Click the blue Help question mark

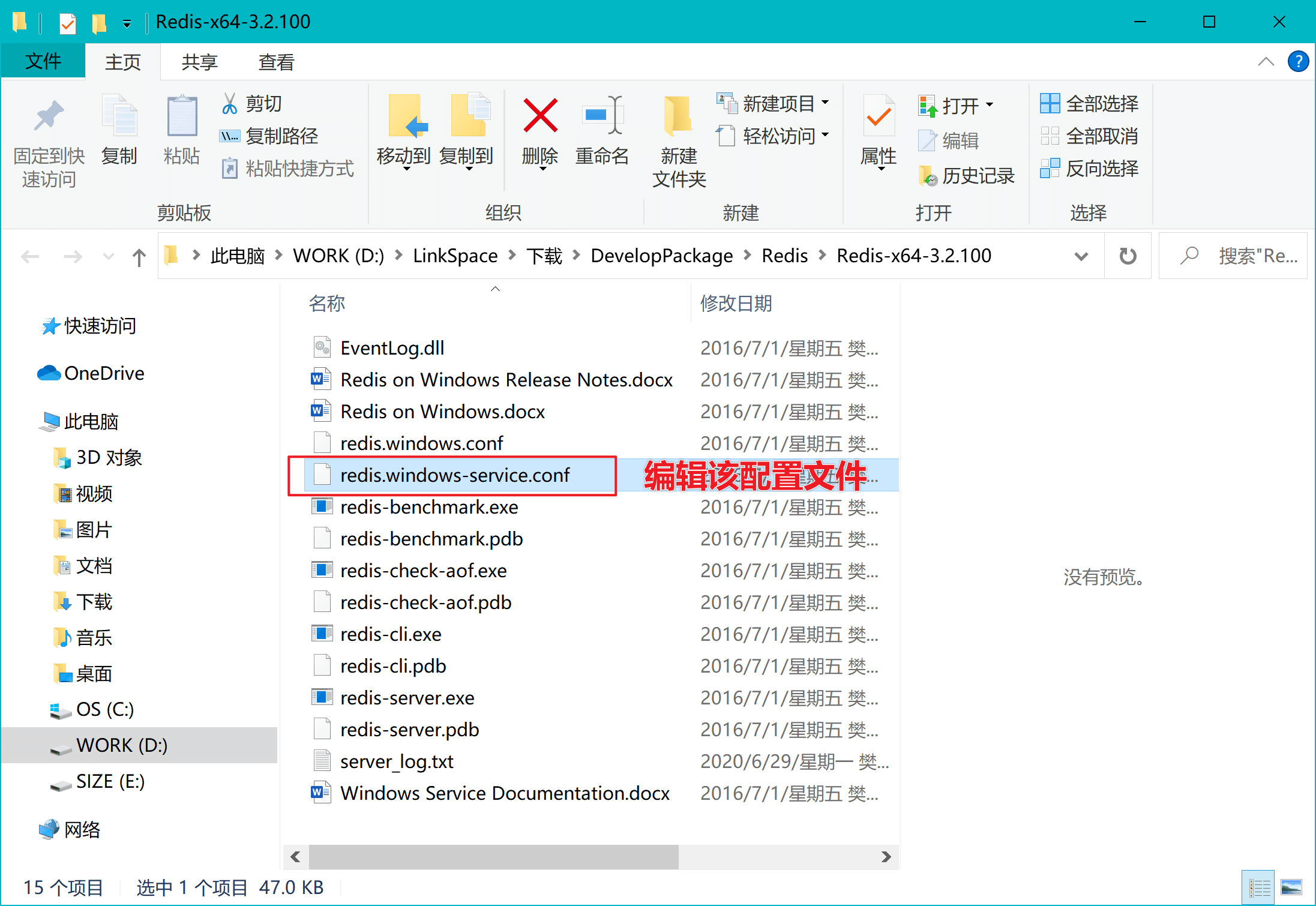pyautogui.click(x=1297, y=61)
